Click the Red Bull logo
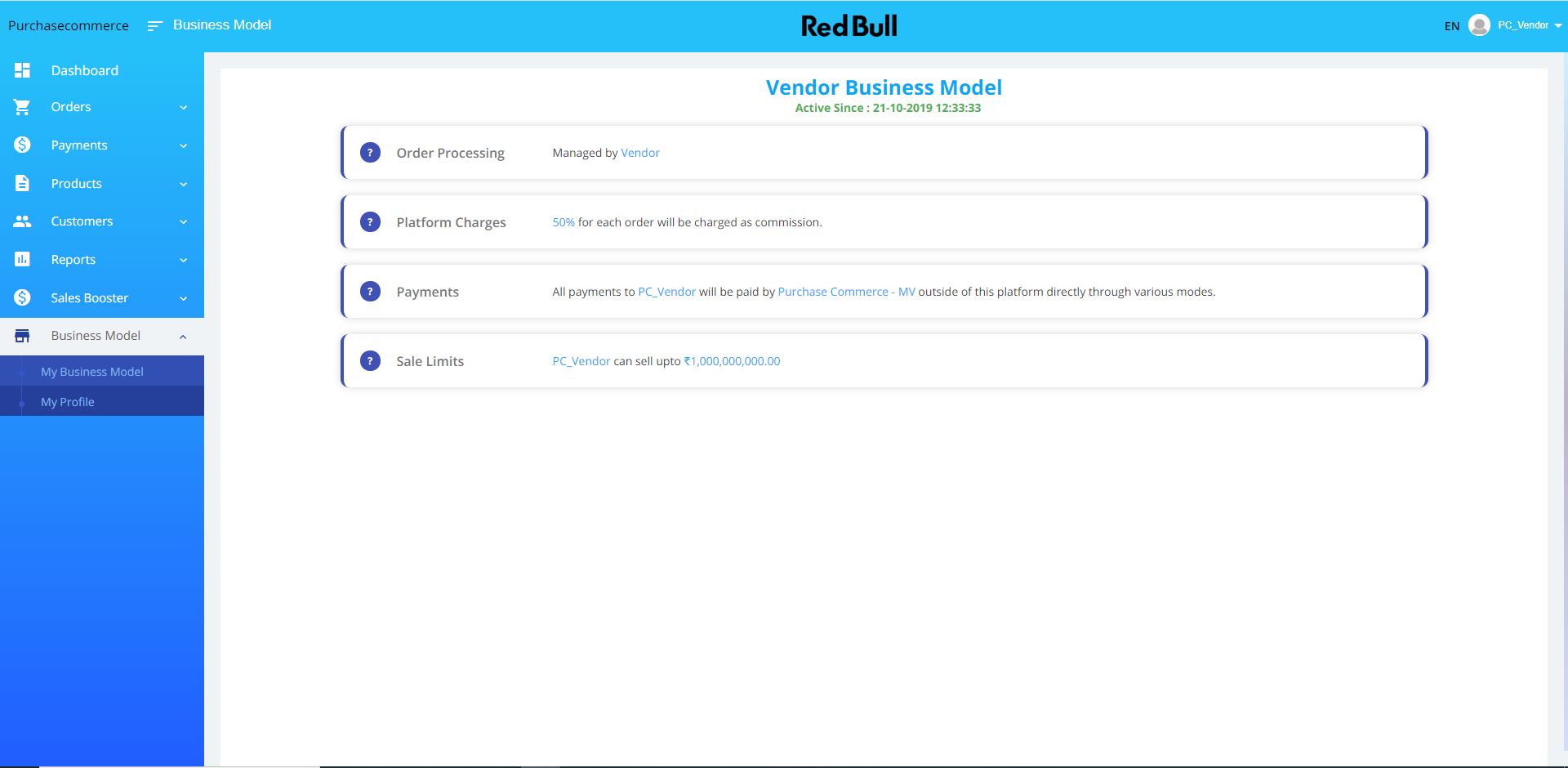 click(849, 26)
